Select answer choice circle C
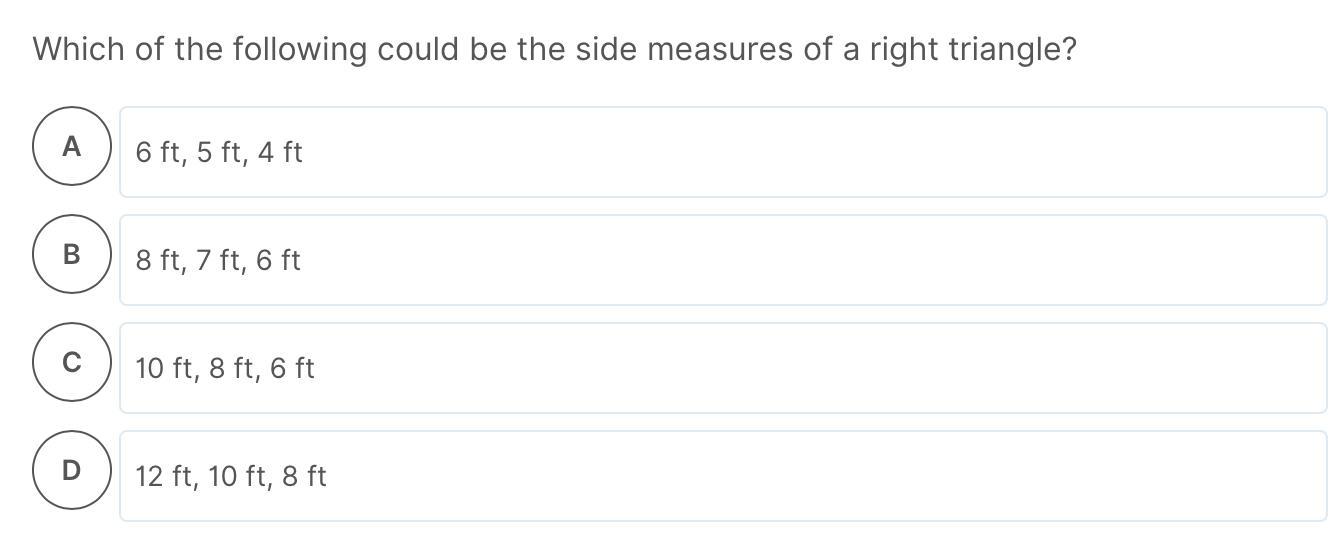1337x547 pixels. click(71, 362)
